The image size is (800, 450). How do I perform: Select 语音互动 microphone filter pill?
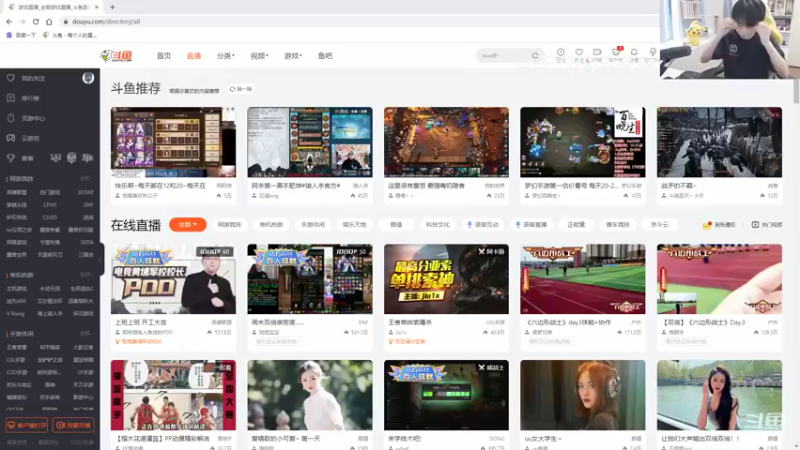(x=483, y=224)
